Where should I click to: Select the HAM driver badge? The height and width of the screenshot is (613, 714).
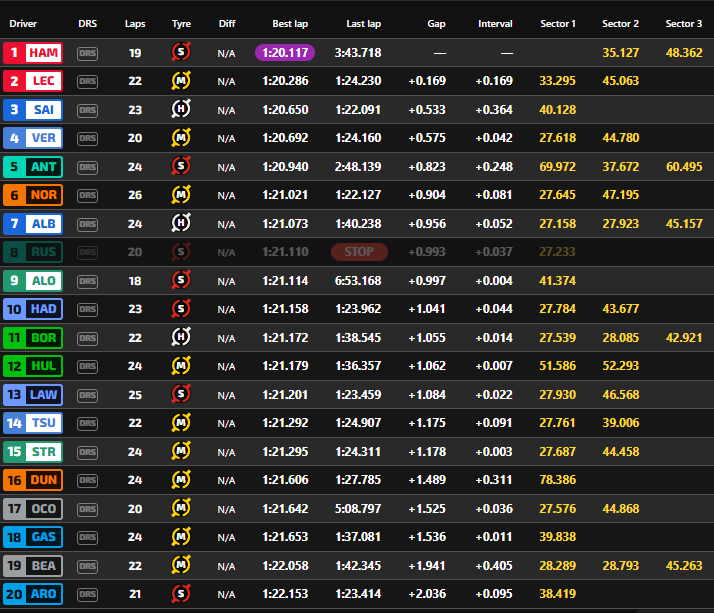pos(34,53)
